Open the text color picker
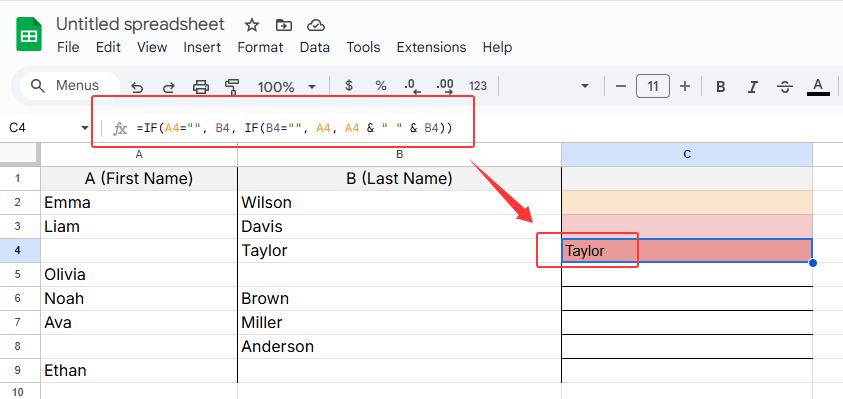The image size is (843, 399). [818, 87]
